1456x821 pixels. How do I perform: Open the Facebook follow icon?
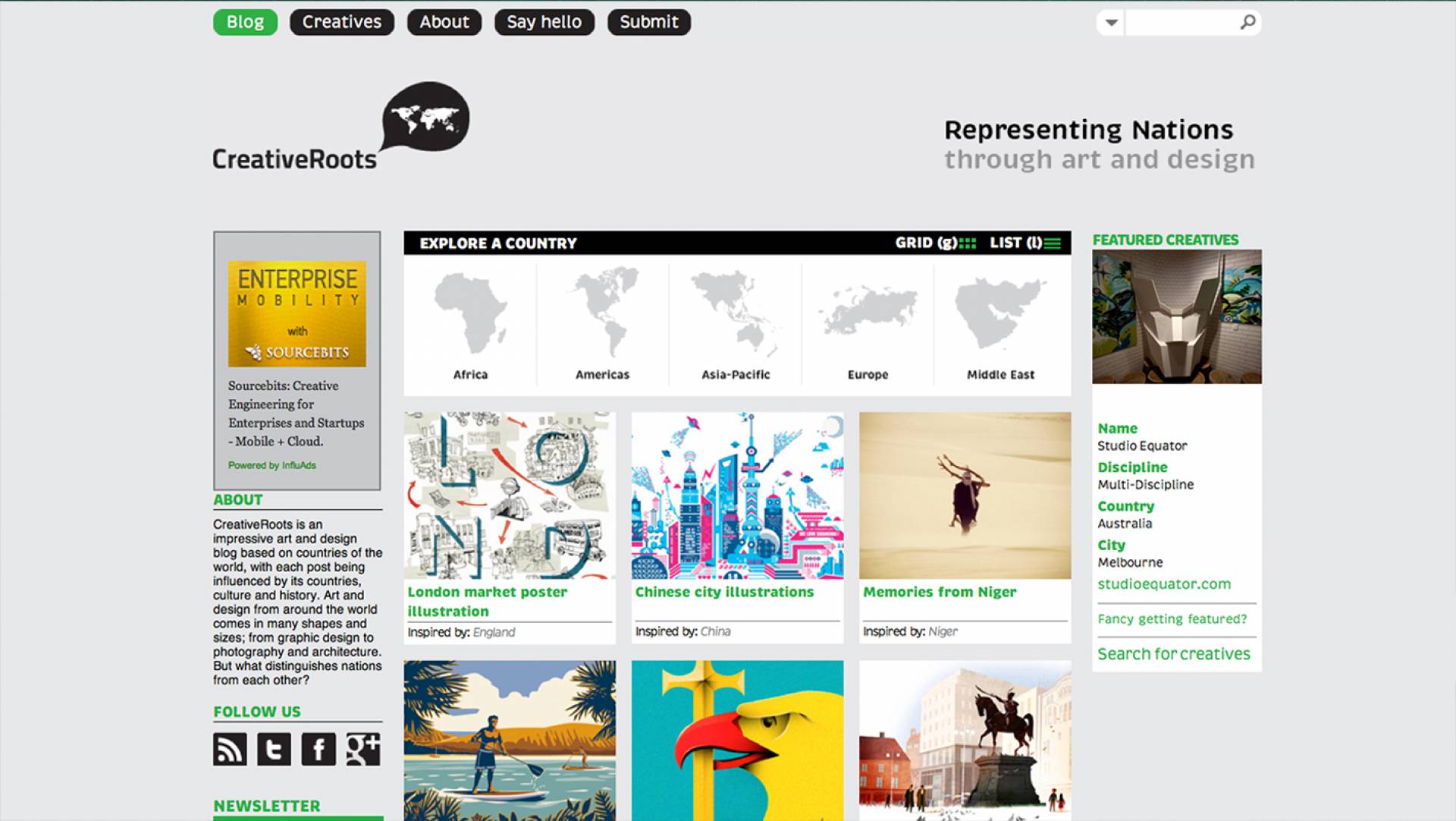pos(318,749)
